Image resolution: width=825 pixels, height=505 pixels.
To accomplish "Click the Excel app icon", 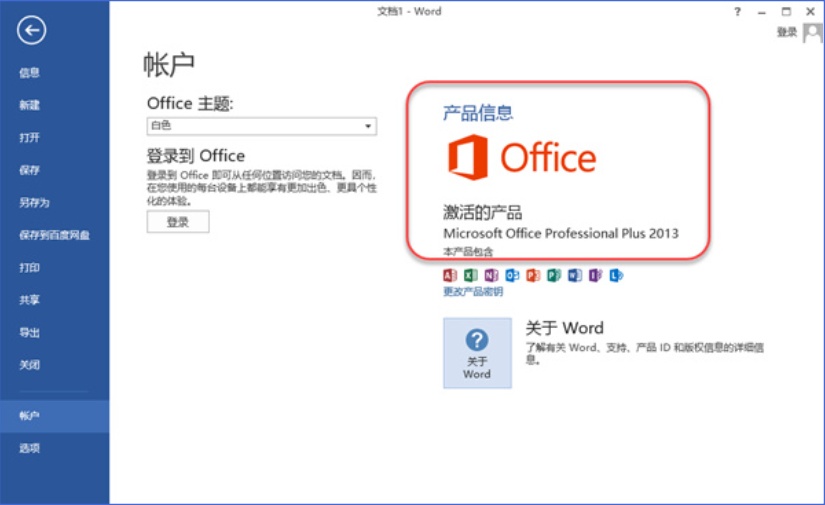I will pyautogui.click(x=470, y=275).
